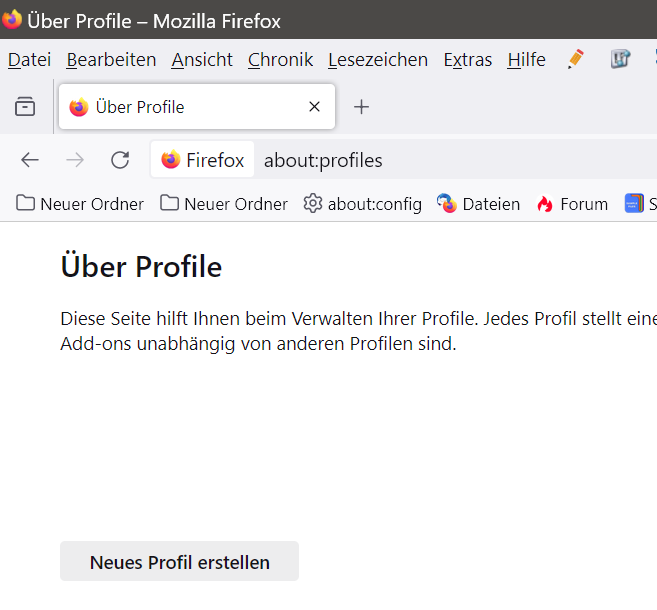Click the icon right of the pencil in menu bar
The image size is (657, 610).
click(x=621, y=59)
